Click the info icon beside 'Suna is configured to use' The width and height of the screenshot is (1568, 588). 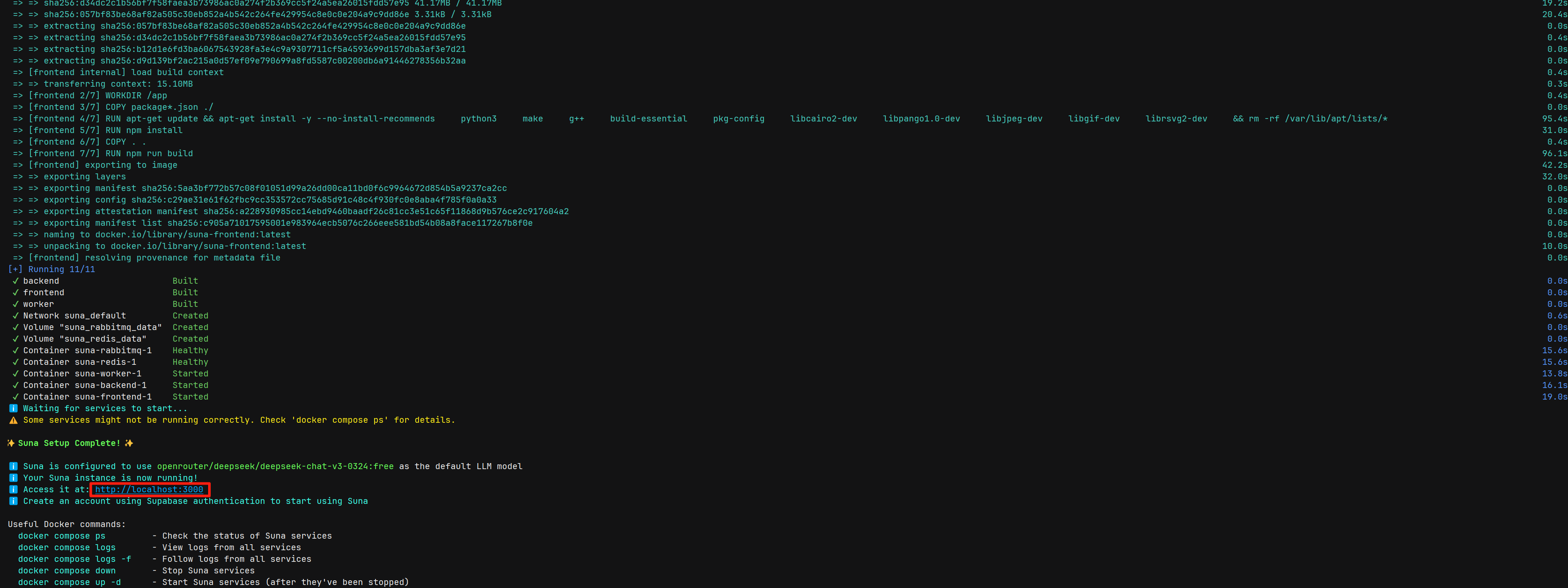tap(13, 466)
